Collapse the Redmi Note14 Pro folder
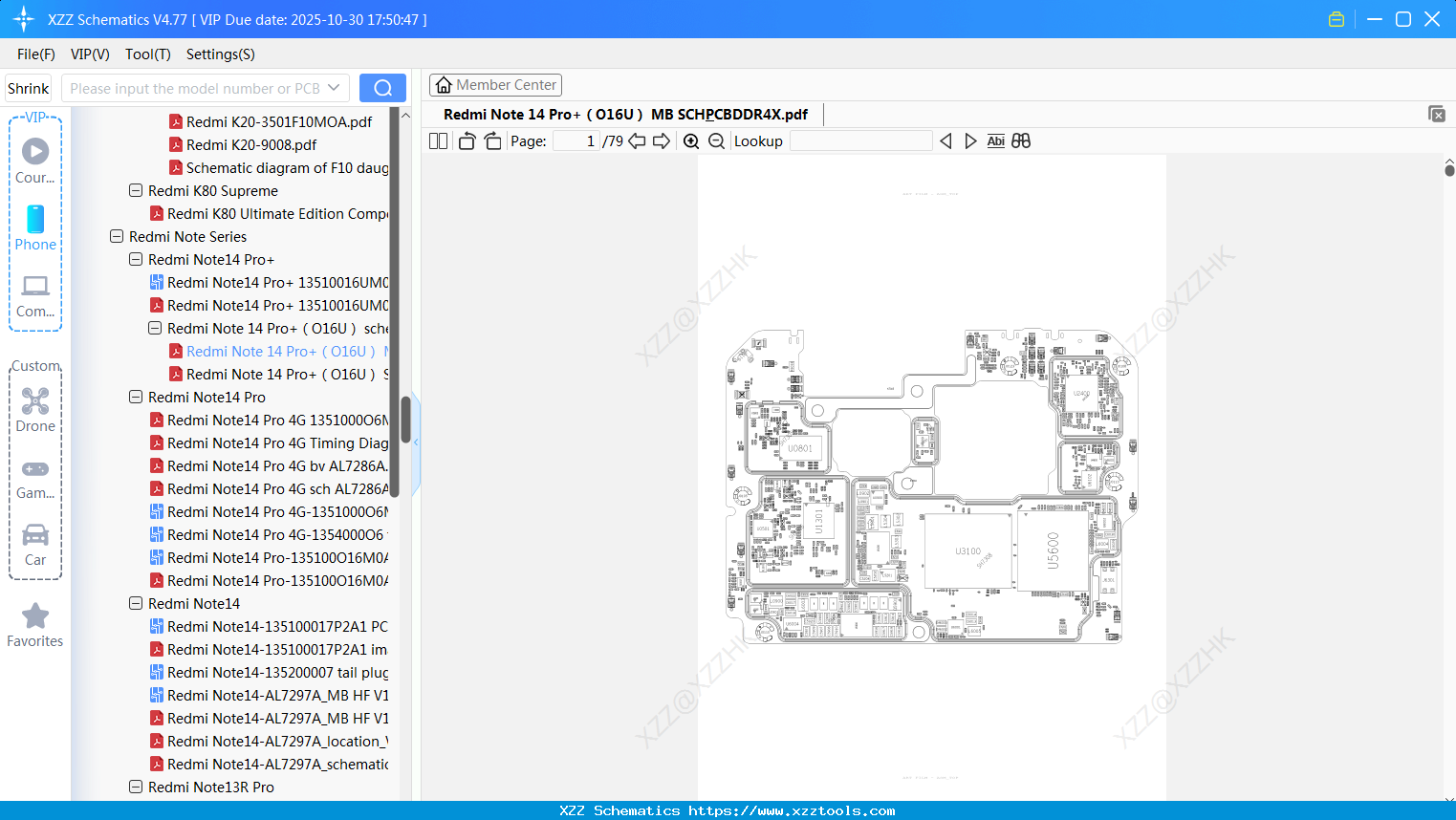 tap(136, 397)
